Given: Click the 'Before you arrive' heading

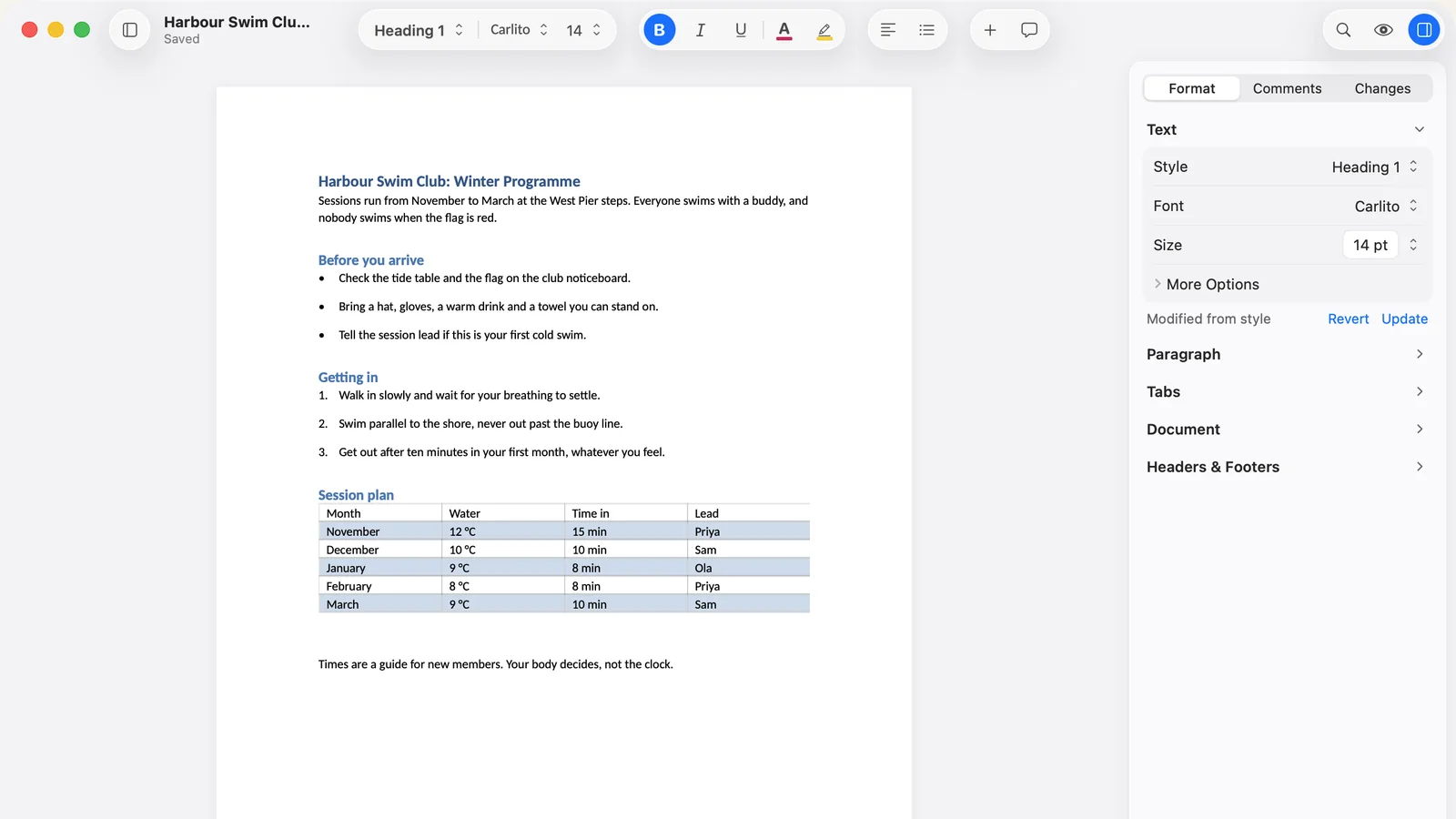Looking at the screenshot, I should (x=370, y=260).
